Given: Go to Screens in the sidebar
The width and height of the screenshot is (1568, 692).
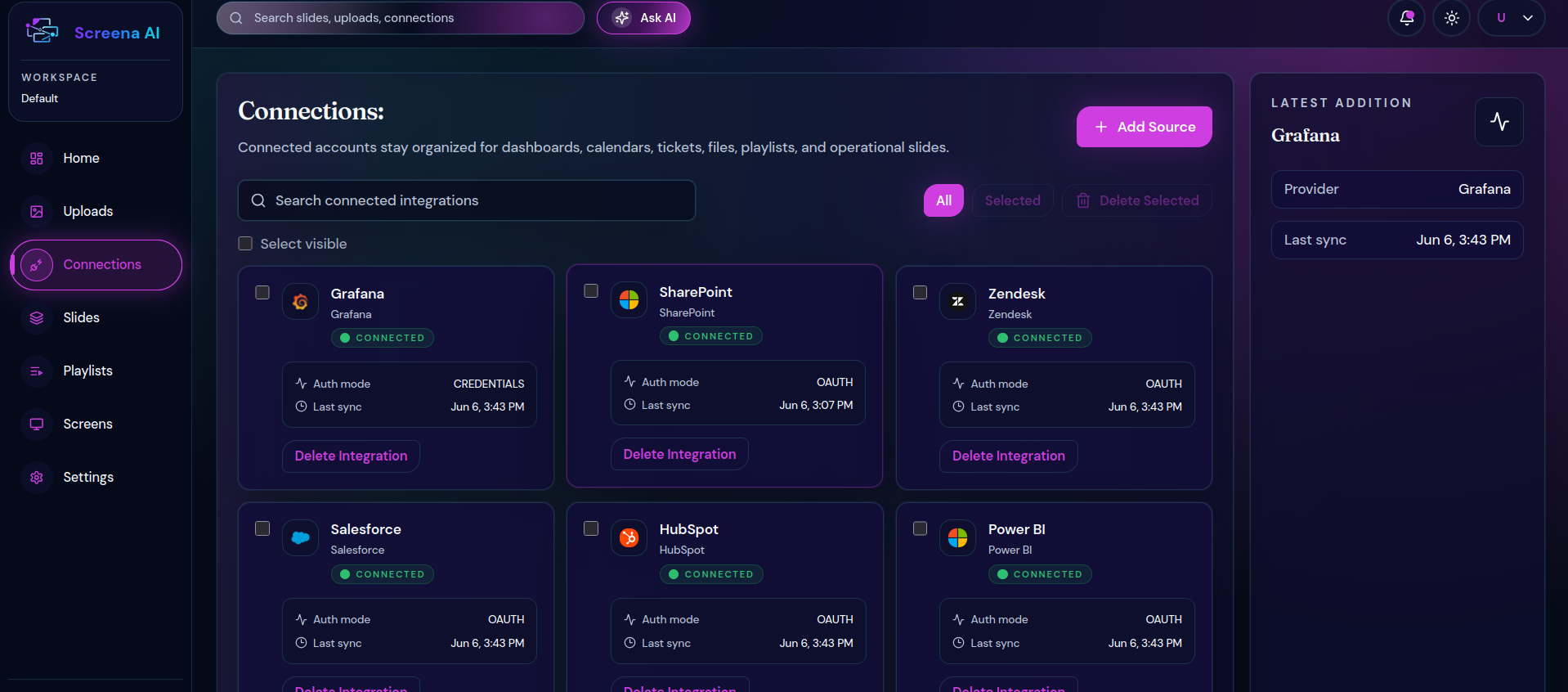Looking at the screenshot, I should coord(95,425).
